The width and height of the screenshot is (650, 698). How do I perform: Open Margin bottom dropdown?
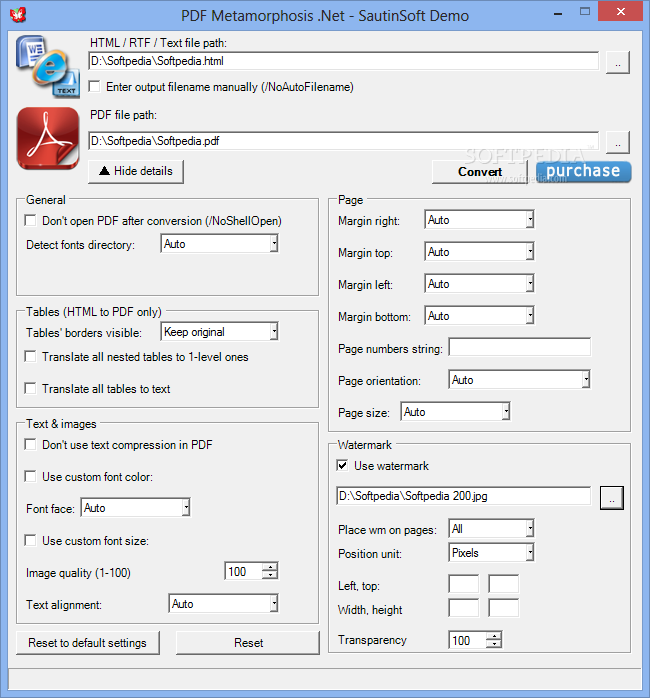click(x=530, y=316)
